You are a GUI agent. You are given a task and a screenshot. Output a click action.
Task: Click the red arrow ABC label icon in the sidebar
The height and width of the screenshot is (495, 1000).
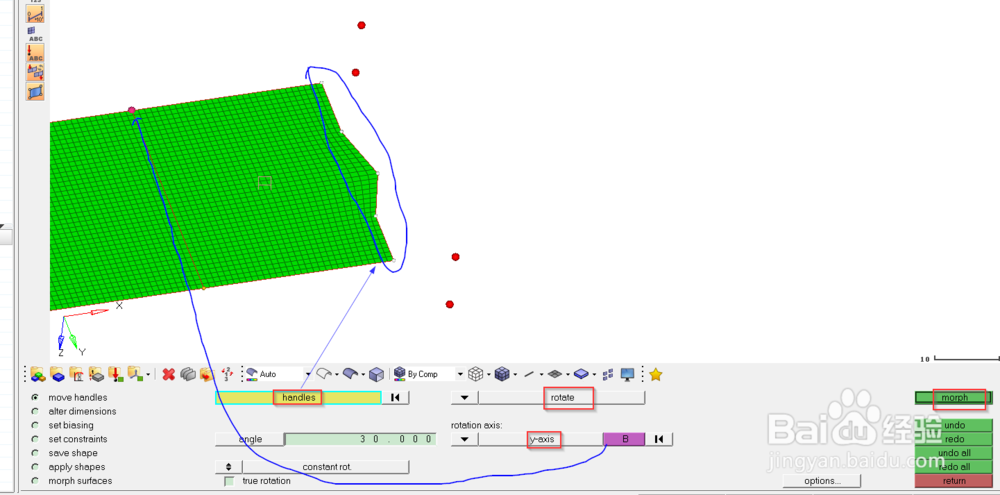point(35,52)
